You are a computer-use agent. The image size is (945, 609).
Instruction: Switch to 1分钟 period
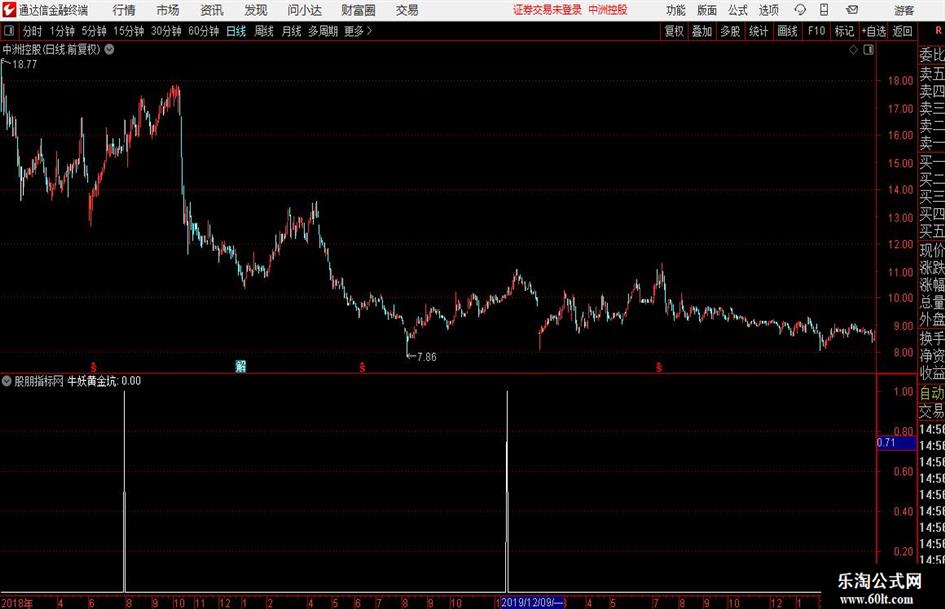[x=62, y=31]
